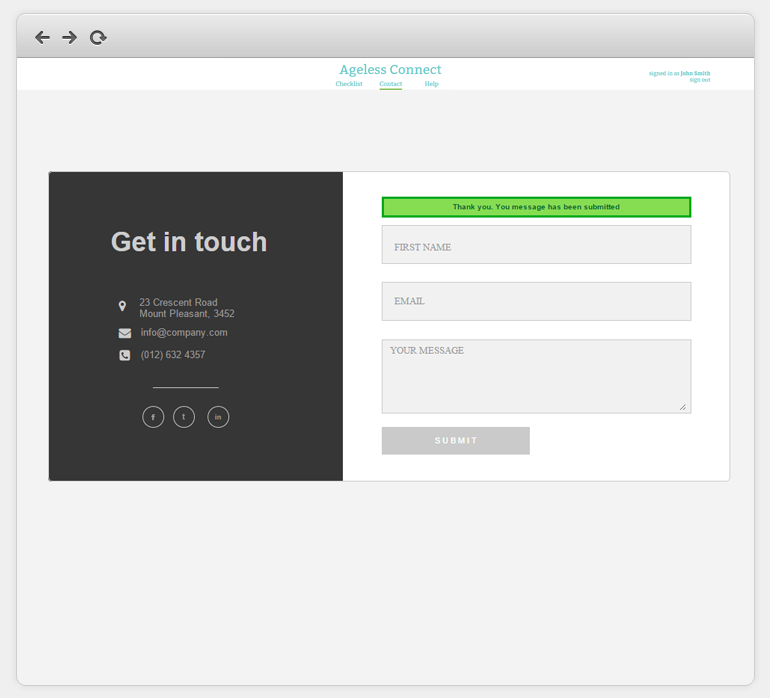Click the location pin icon
The height and width of the screenshot is (698, 770).
123,307
